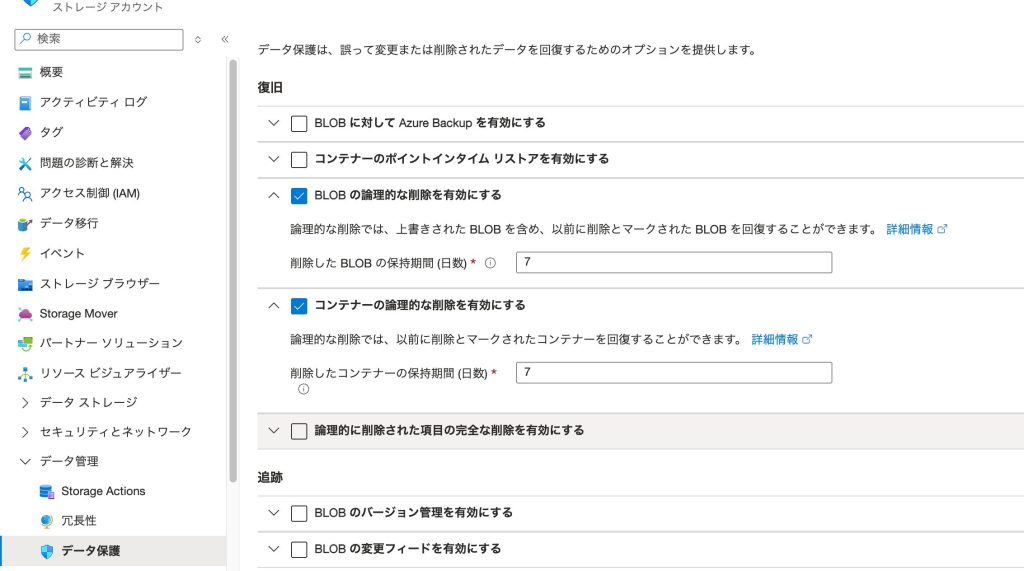
Task: Click the タグ tag icon
Action: 25,132
